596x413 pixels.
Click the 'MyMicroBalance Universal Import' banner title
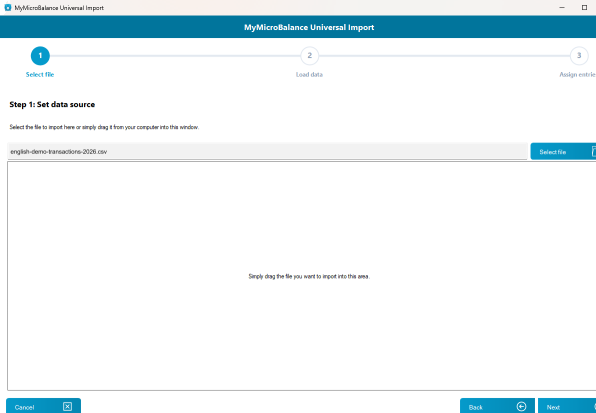pyautogui.click(x=309, y=27)
